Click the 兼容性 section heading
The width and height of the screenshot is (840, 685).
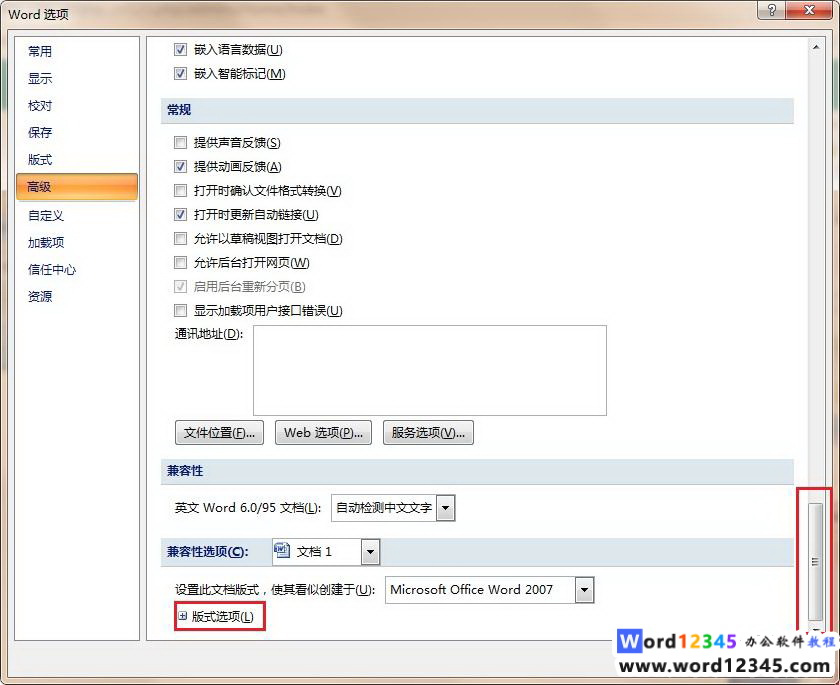(185, 471)
